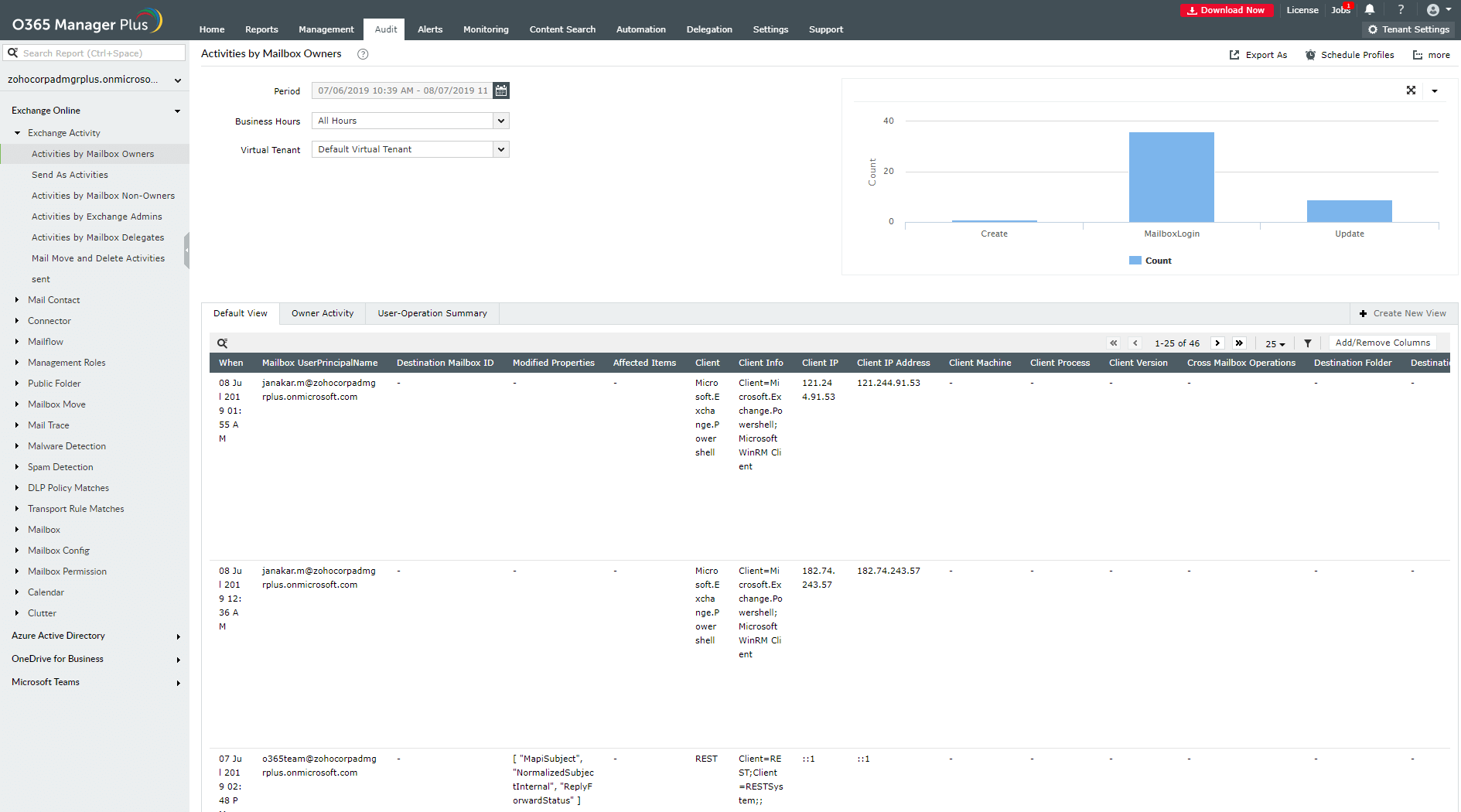Expand the chart to full screen
Screen dimensions: 1461x812
coord(1411,90)
